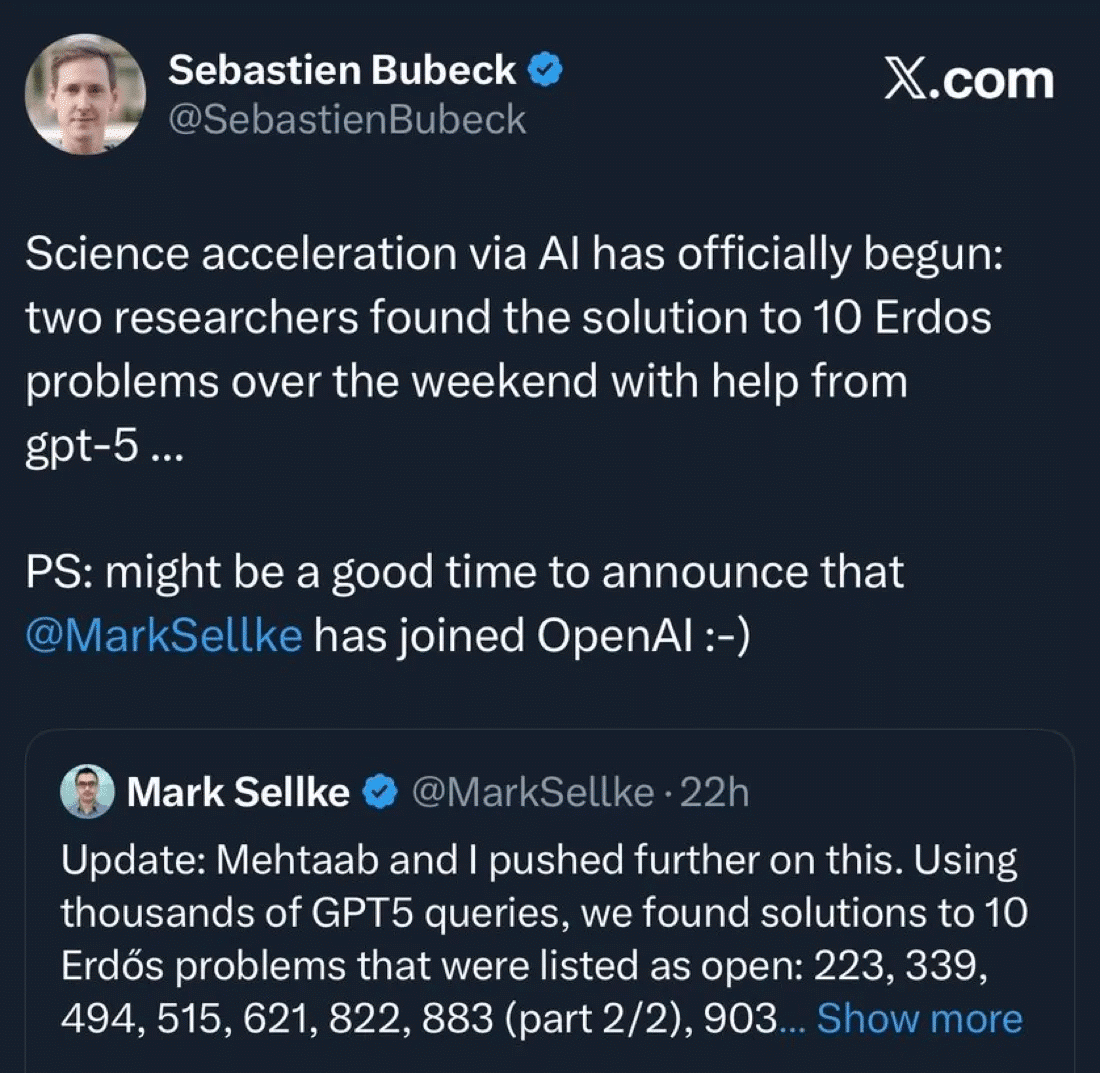Open quoted post starting "Update: Mehtaab"
Screen dimensions: 1100x1073
540,862
